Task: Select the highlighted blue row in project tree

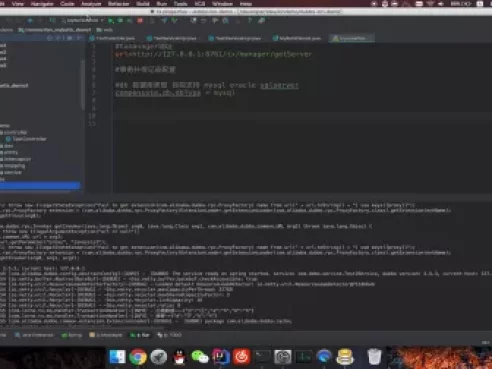Action: click(40, 185)
